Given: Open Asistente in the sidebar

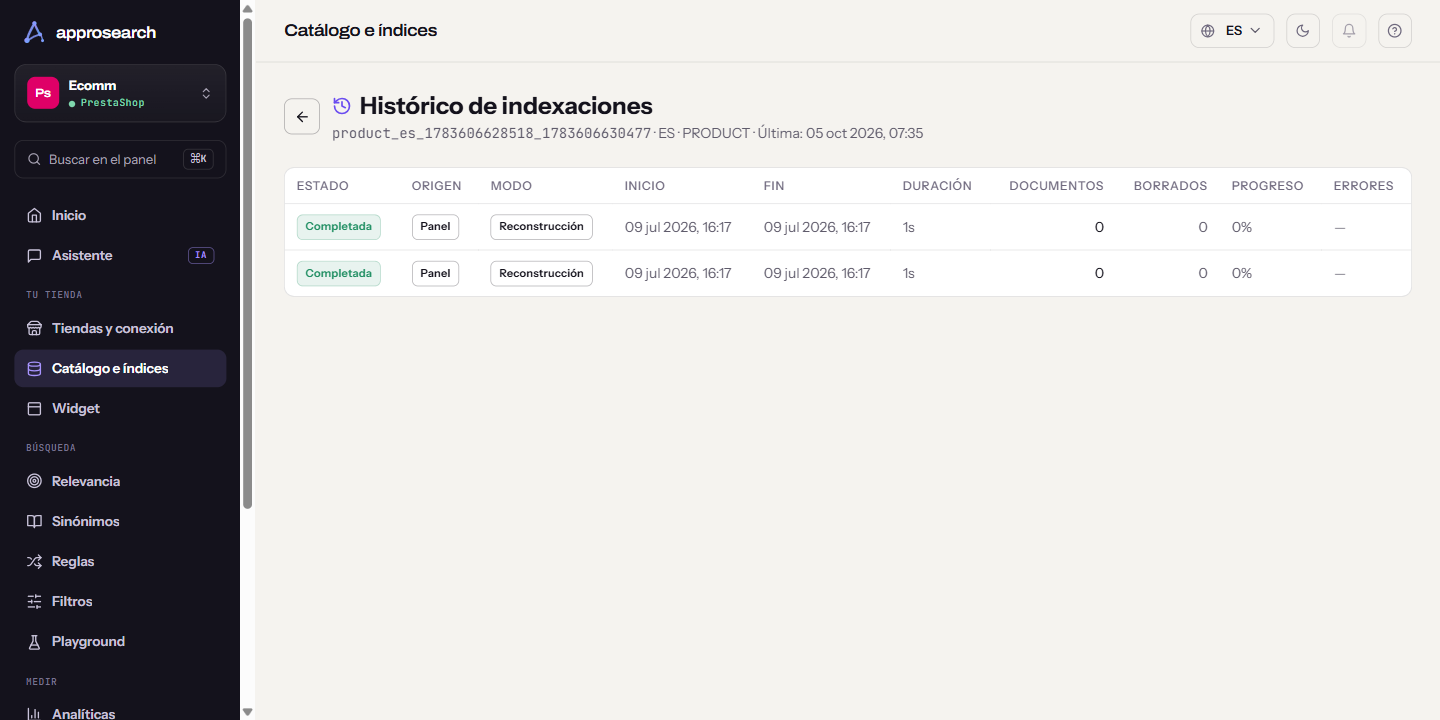Looking at the screenshot, I should click(120, 255).
